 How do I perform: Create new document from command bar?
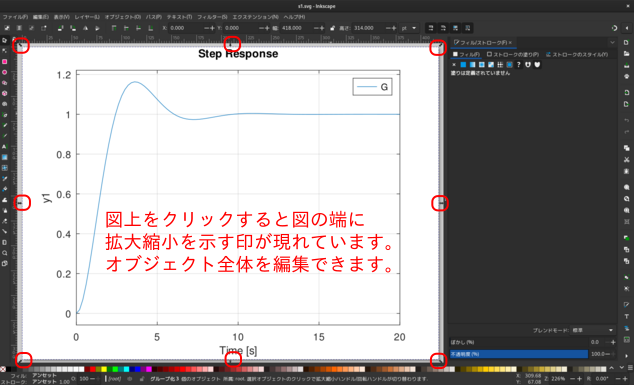[x=626, y=42]
